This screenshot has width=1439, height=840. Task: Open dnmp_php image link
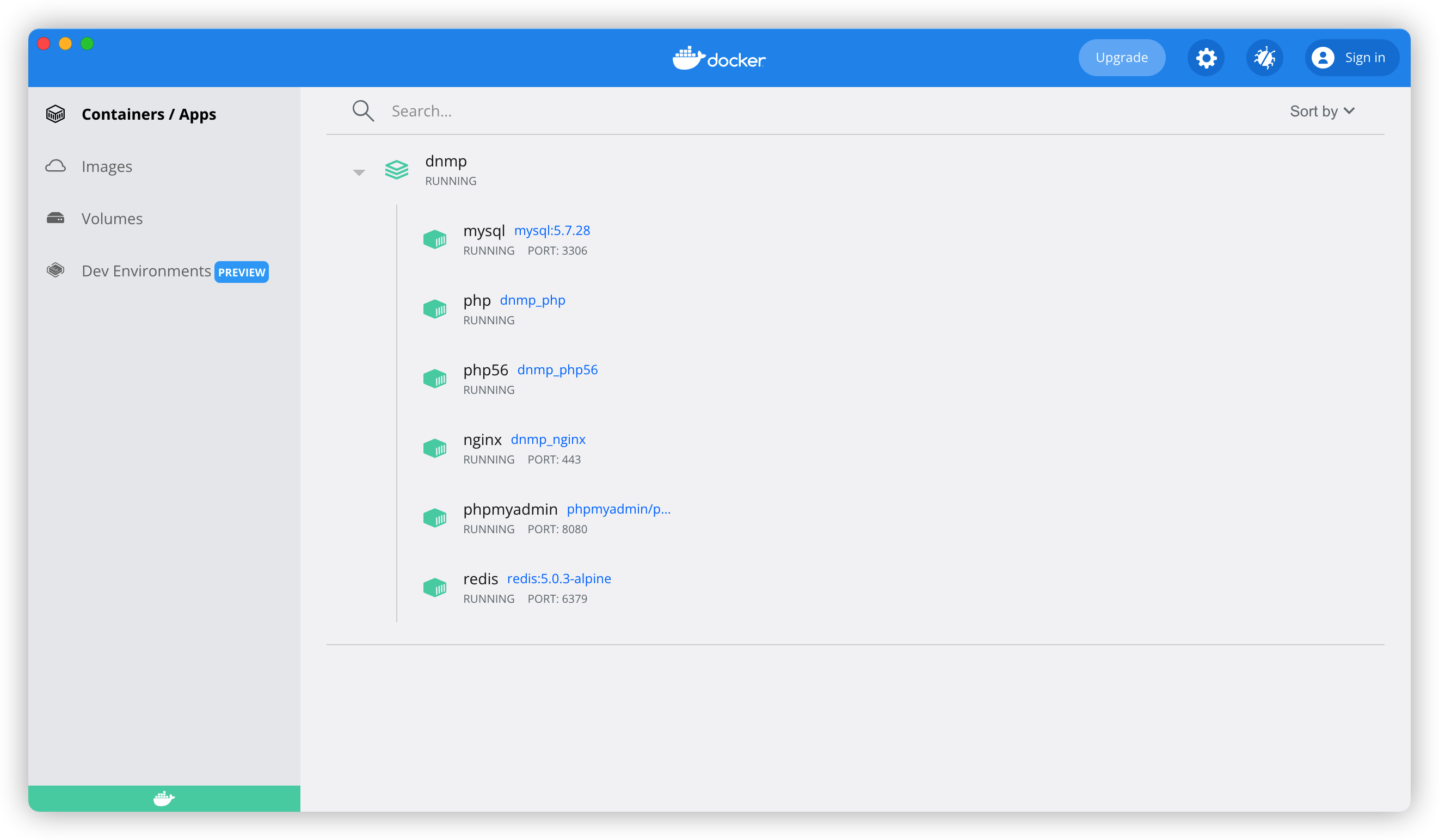[x=533, y=300]
